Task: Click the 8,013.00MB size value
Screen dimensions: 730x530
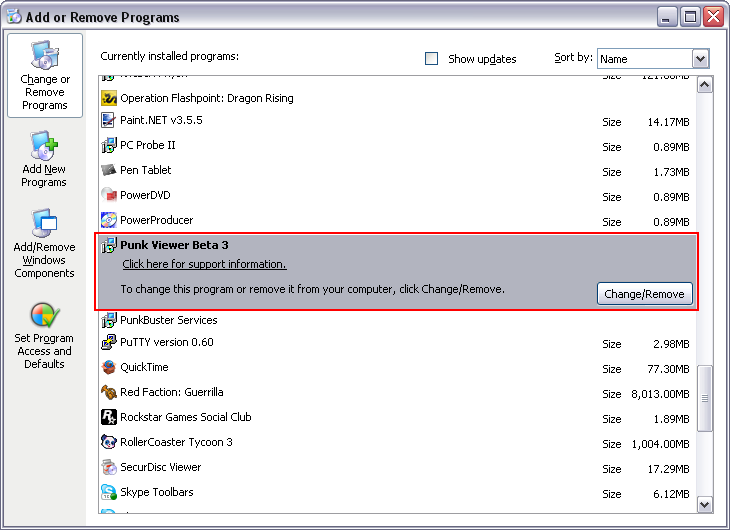Action: click(660, 394)
